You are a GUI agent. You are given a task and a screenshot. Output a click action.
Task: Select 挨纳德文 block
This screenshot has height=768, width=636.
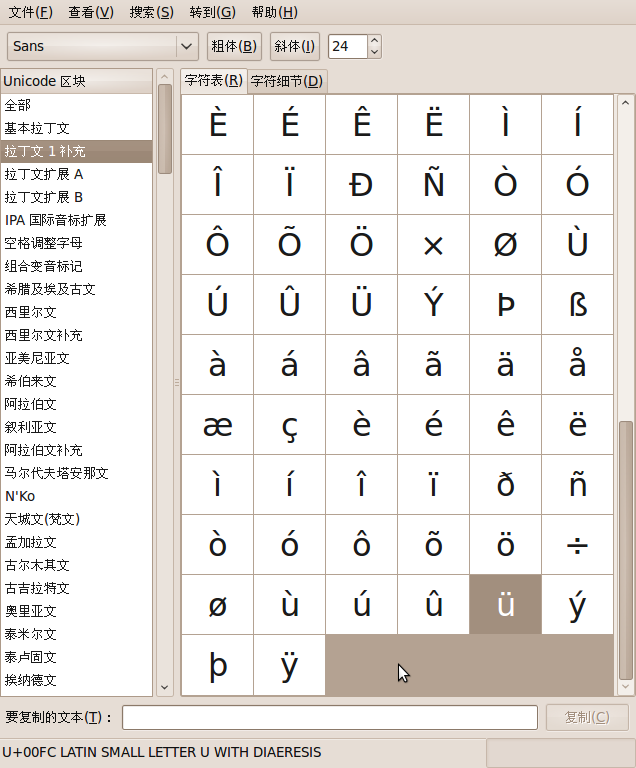(76, 681)
